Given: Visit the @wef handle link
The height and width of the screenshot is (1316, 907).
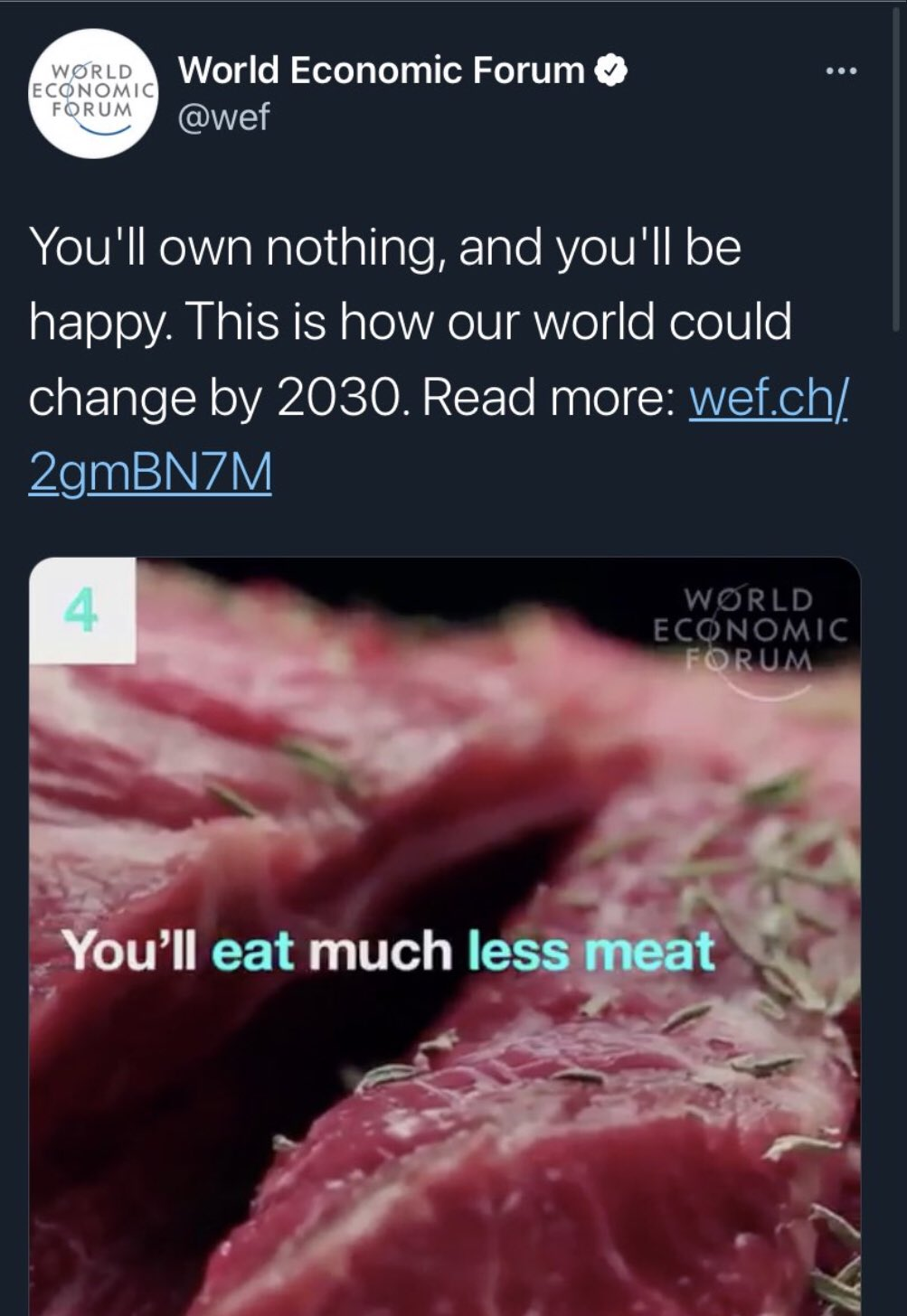Looking at the screenshot, I should coord(223,117).
